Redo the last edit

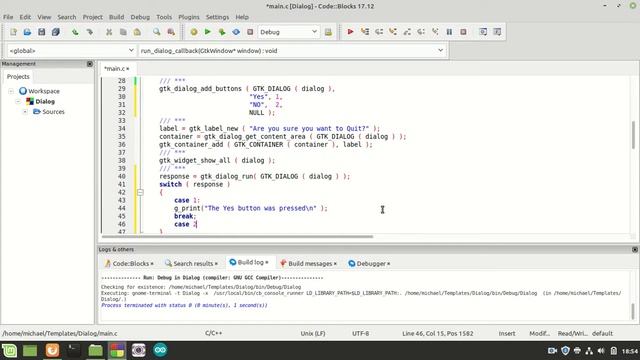89,32
